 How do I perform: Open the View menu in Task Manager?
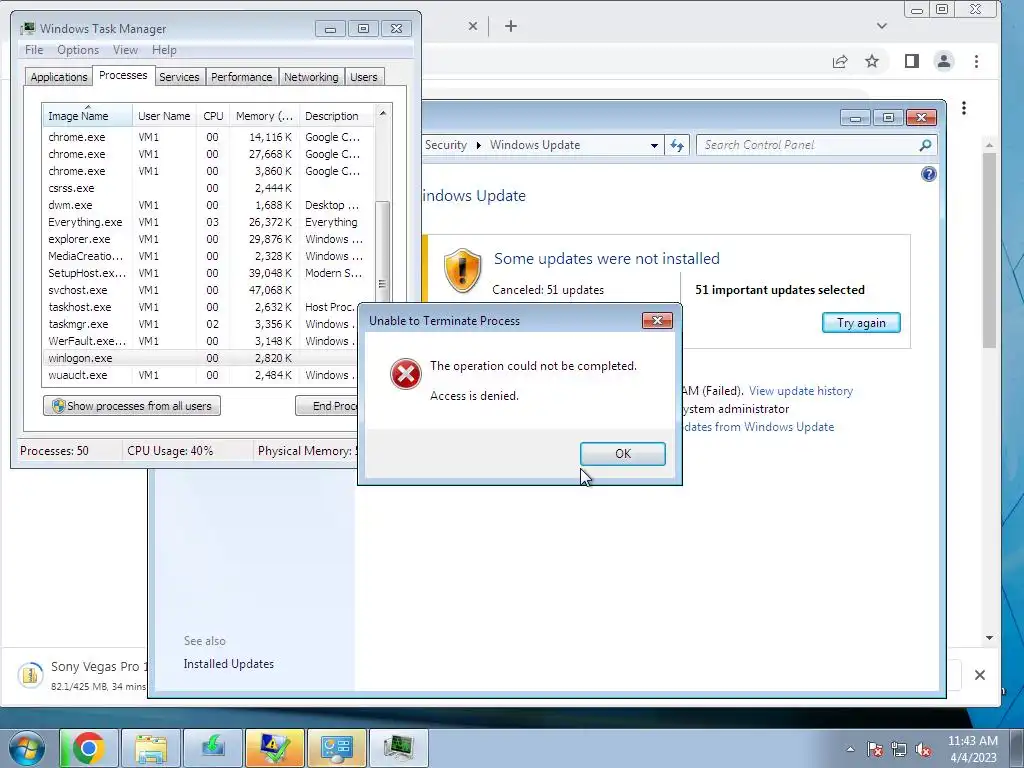click(x=125, y=50)
